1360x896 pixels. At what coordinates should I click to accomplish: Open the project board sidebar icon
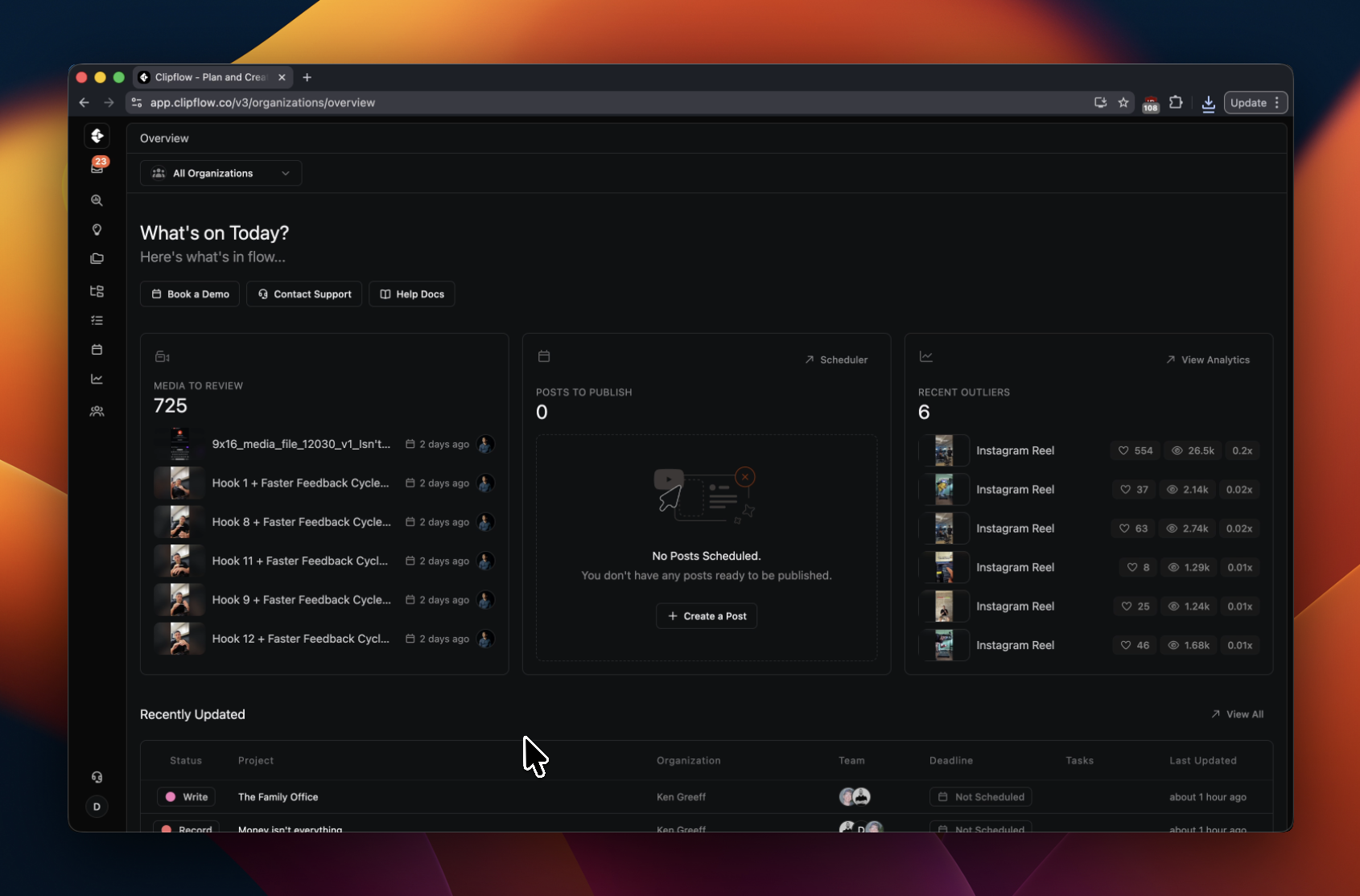97,291
